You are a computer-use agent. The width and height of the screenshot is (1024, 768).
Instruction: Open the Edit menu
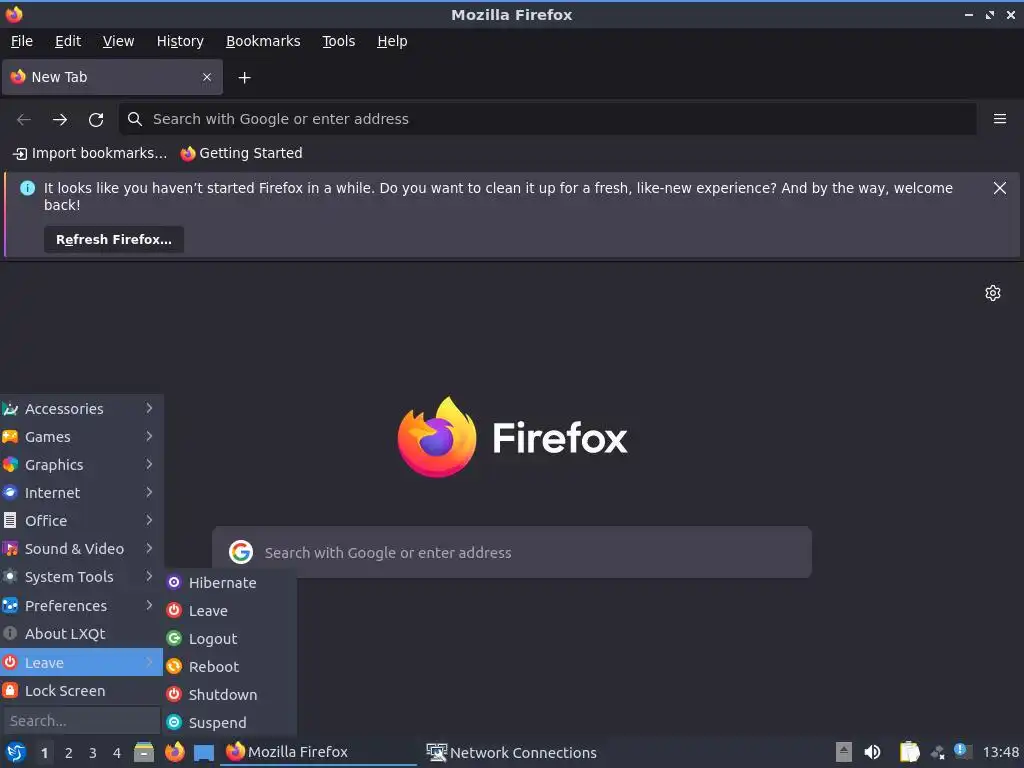[68, 41]
